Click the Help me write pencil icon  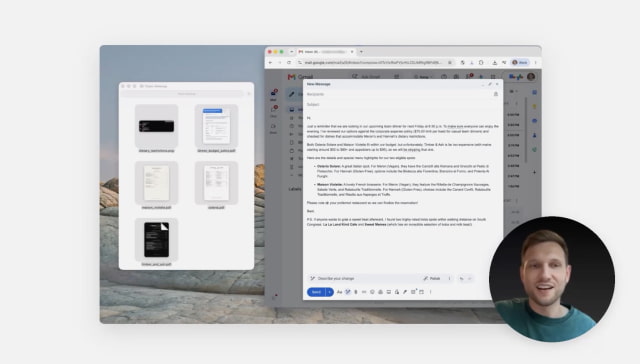[x=348, y=292]
